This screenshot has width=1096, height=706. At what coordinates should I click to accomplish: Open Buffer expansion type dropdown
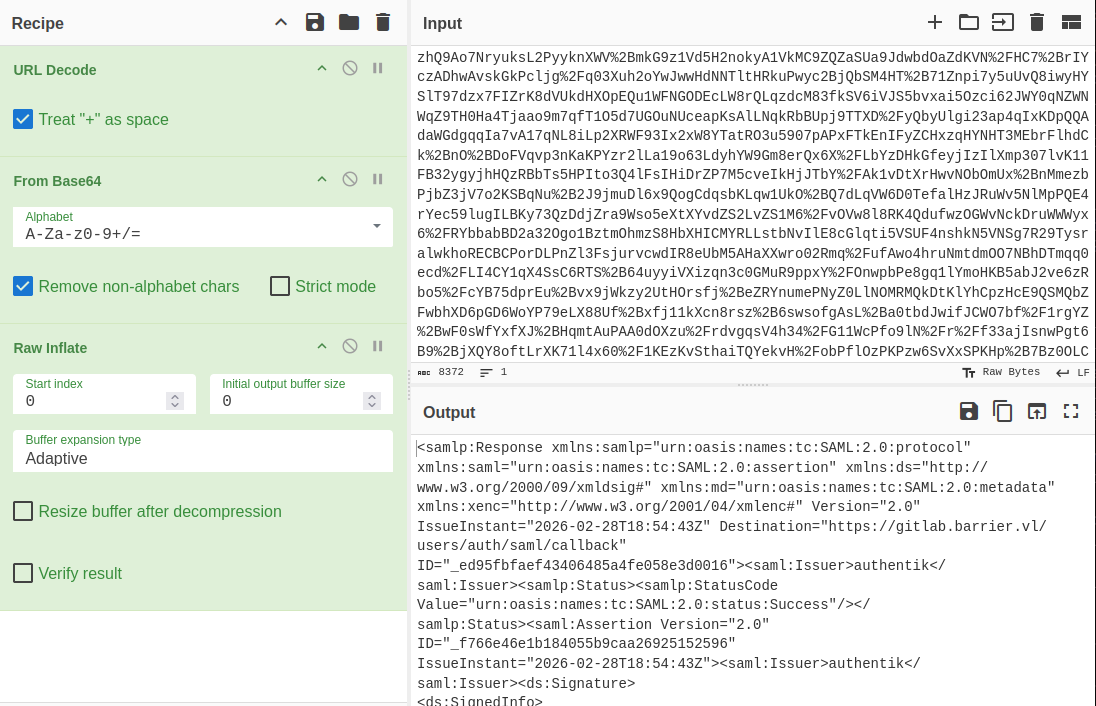[x=202, y=451]
